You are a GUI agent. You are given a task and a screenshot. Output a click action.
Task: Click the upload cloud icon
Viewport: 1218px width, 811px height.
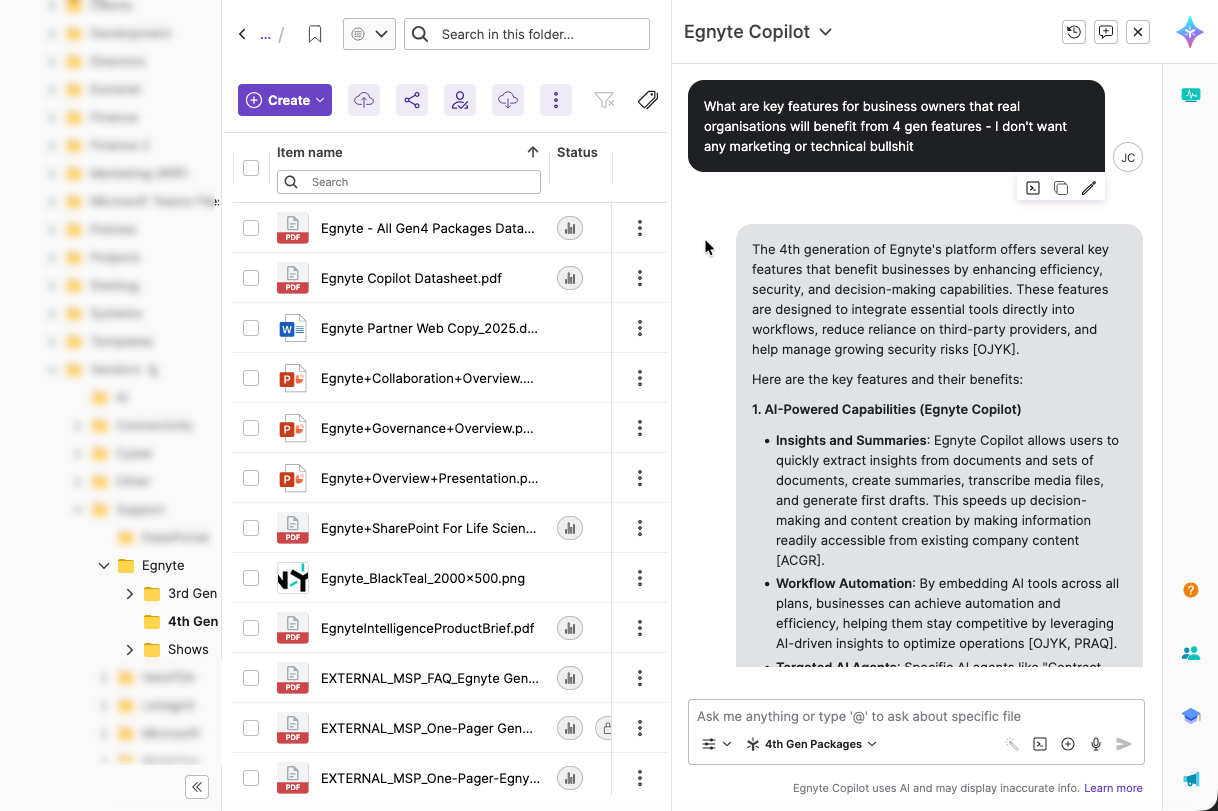364,100
